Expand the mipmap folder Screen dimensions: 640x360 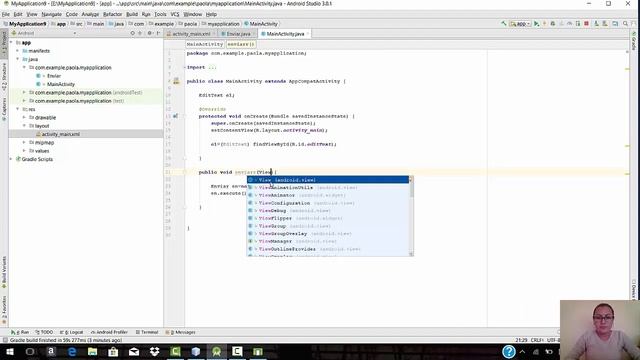pyautogui.click(x=24, y=142)
